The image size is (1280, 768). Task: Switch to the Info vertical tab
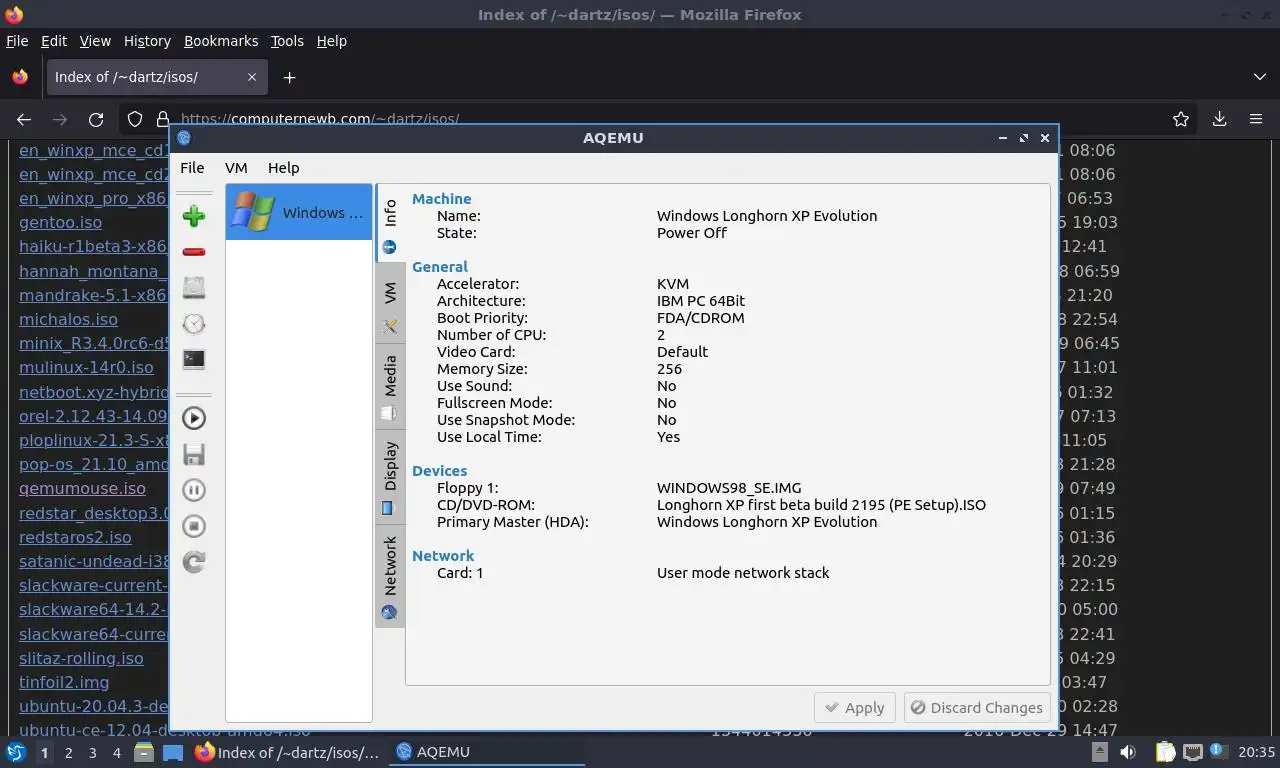click(x=390, y=224)
